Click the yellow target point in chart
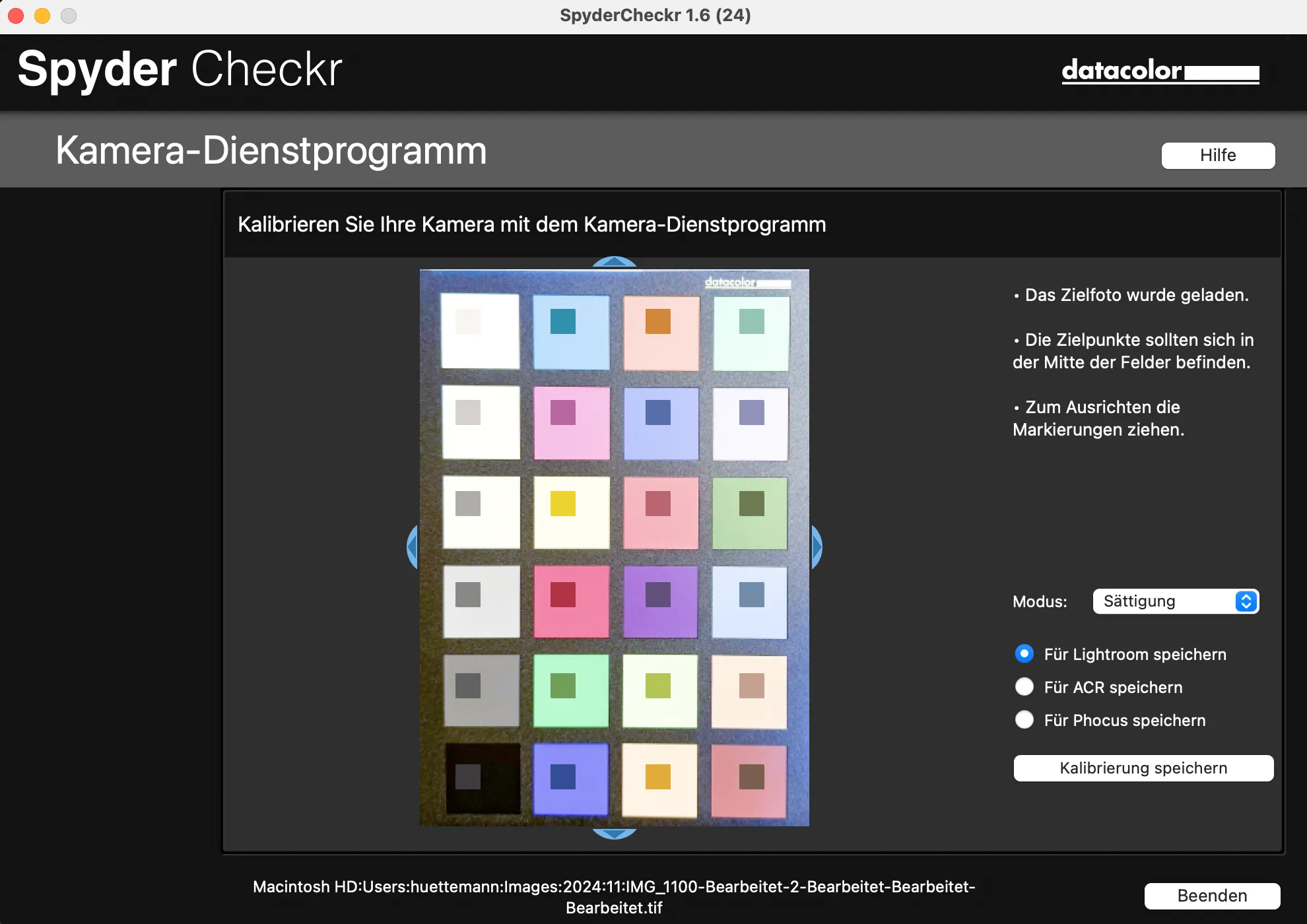The height and width of the screenshot is (924, 1307). click(563, 504)
